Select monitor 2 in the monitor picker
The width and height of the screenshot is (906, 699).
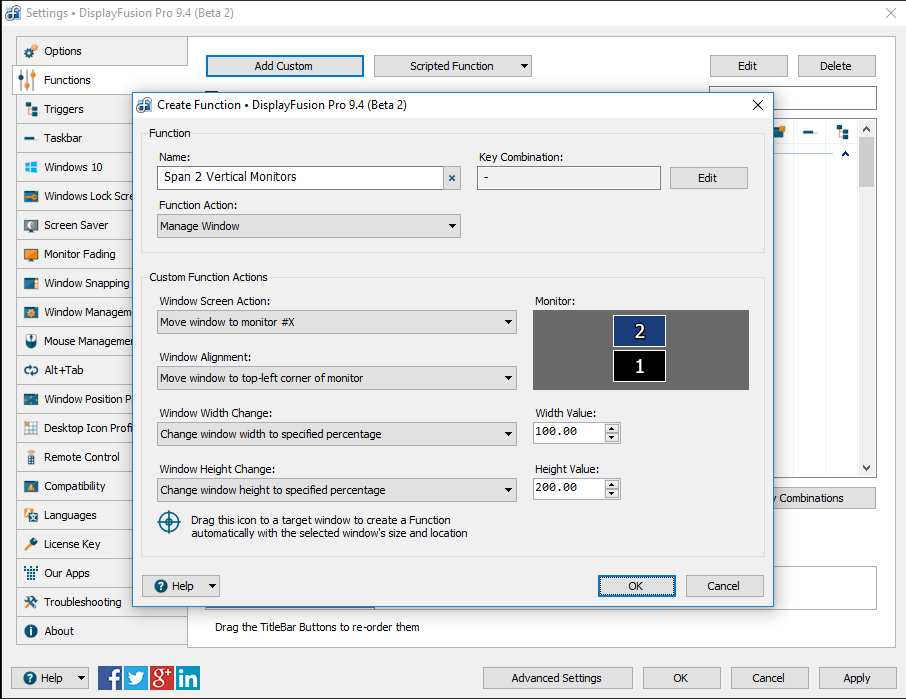click(x=639, y=331)
